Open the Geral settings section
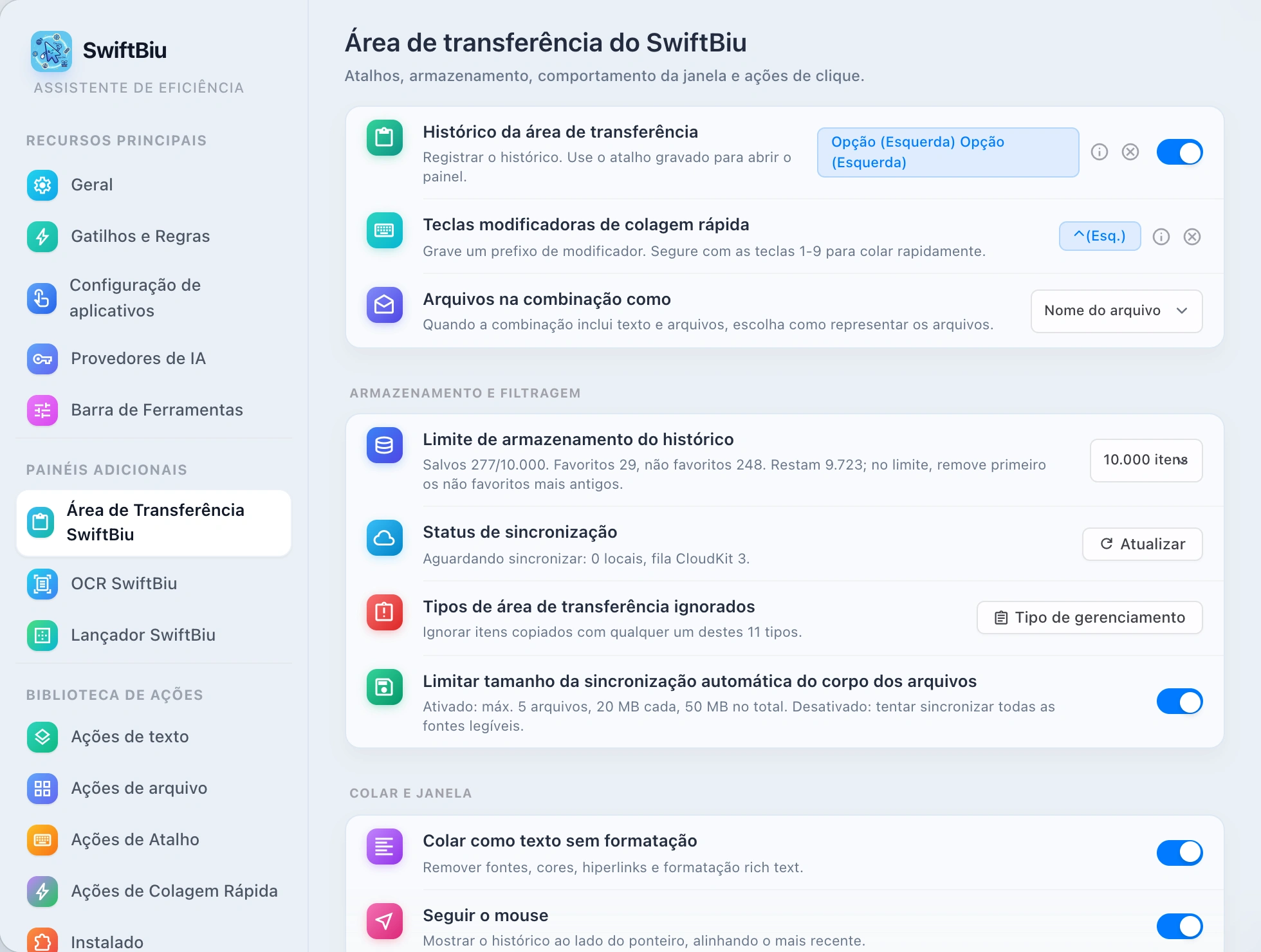The width and height of the screenshot is (1261, 952). tap(154, 185)
